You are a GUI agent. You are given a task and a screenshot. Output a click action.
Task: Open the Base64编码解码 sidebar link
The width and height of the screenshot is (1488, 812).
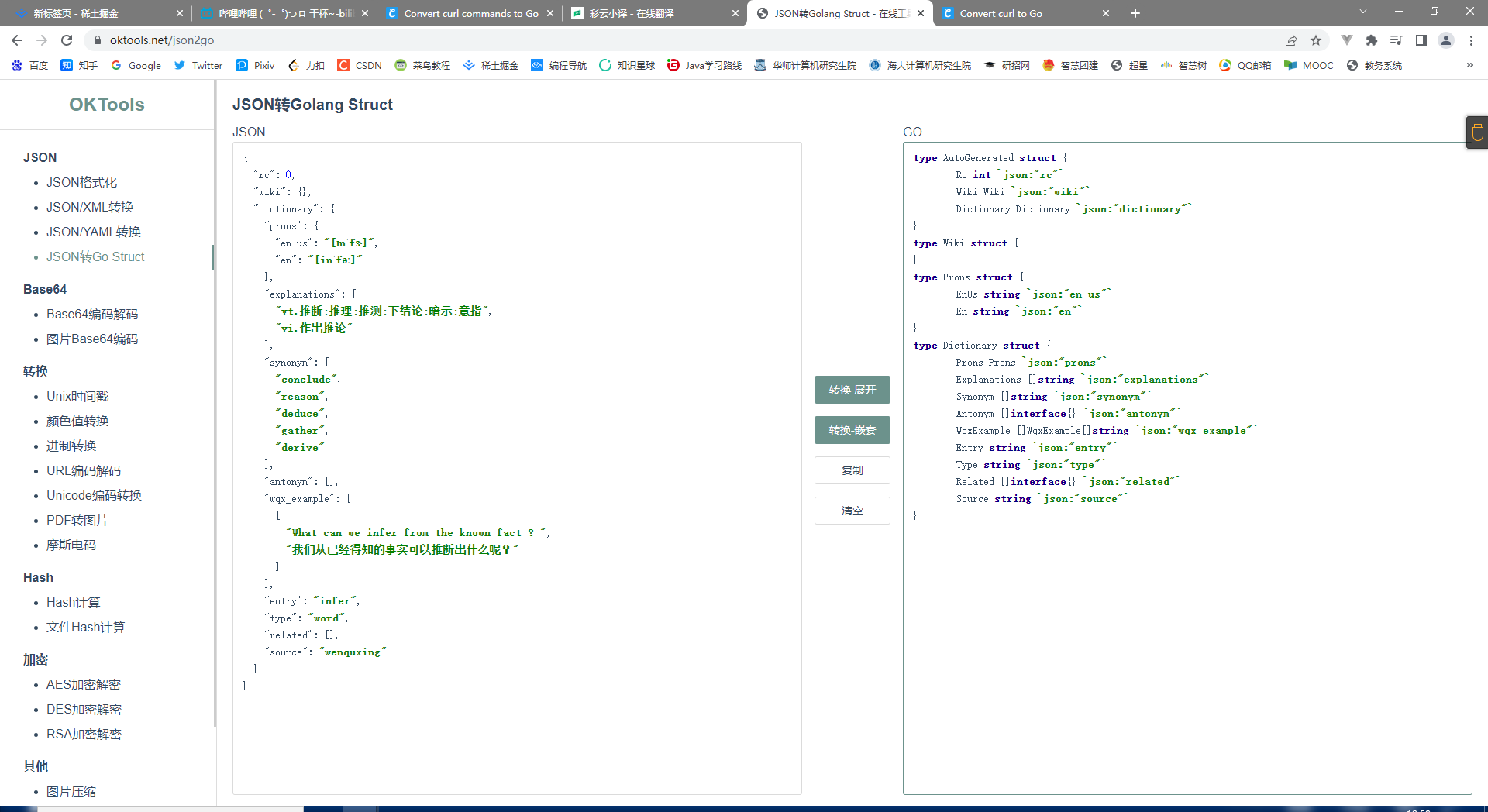click(x=92, y=314)
